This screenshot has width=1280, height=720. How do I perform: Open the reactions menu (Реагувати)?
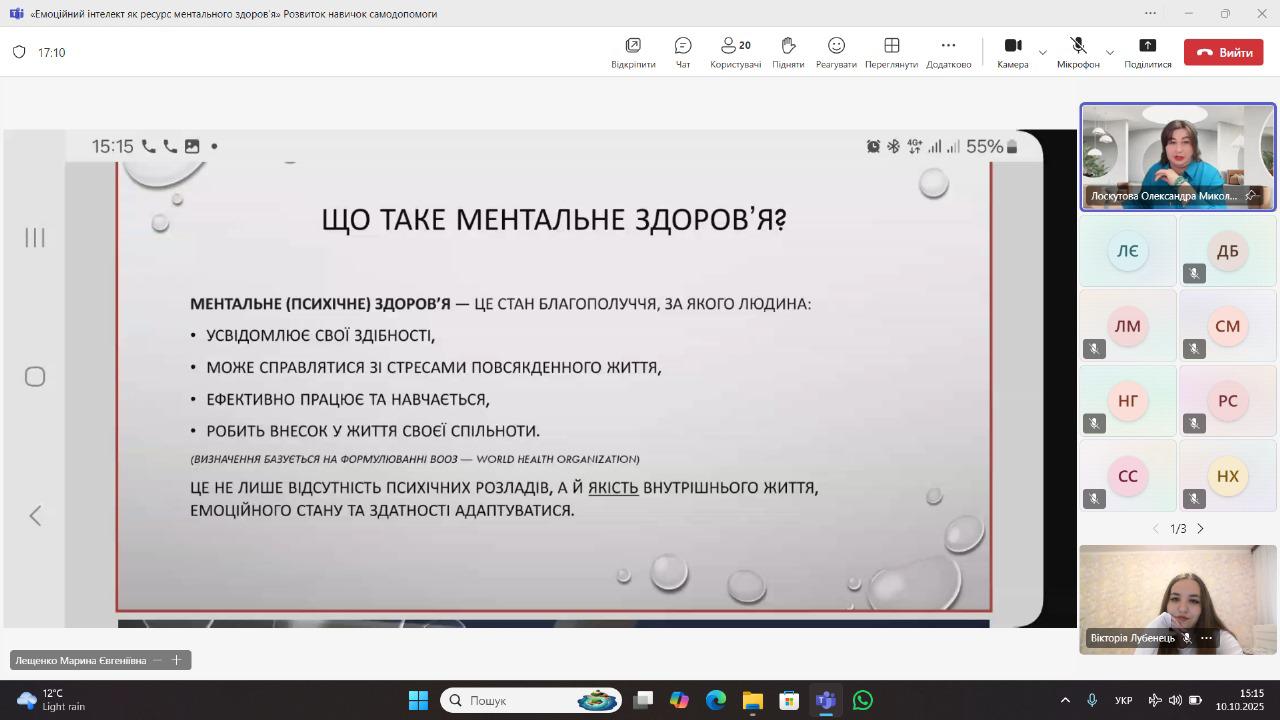836,52
